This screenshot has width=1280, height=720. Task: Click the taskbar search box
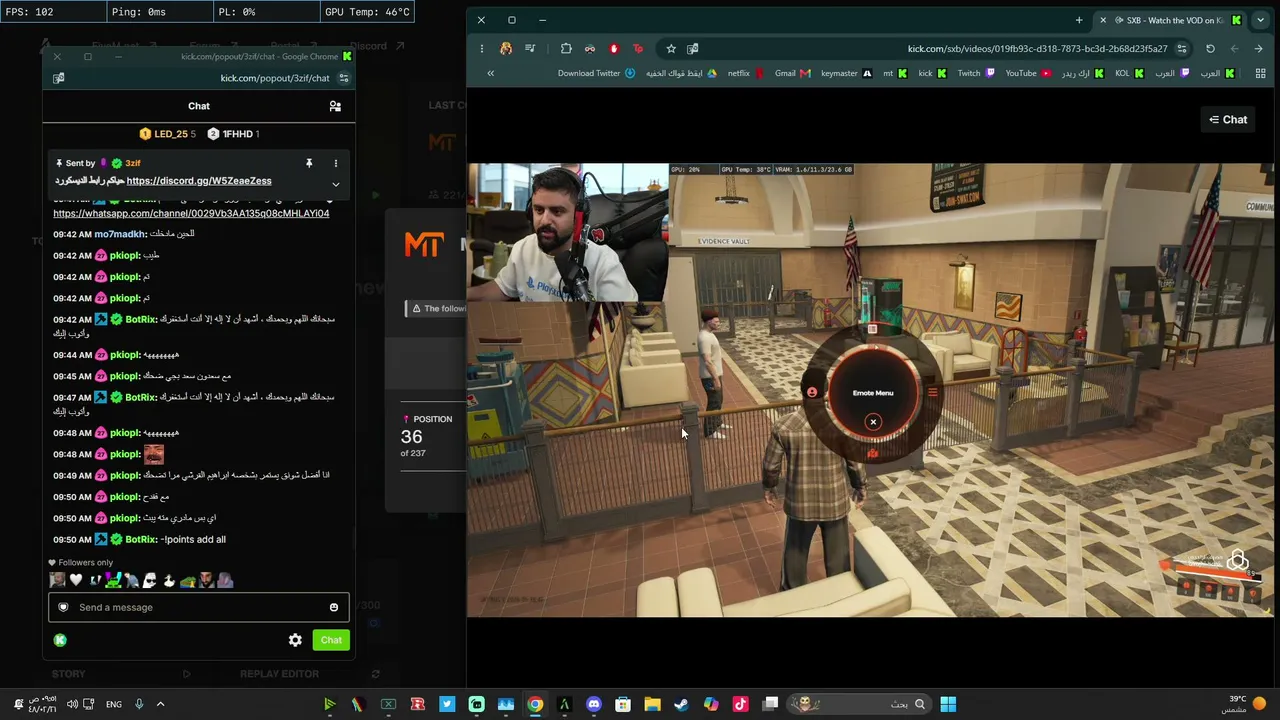[x=859, y=704]
